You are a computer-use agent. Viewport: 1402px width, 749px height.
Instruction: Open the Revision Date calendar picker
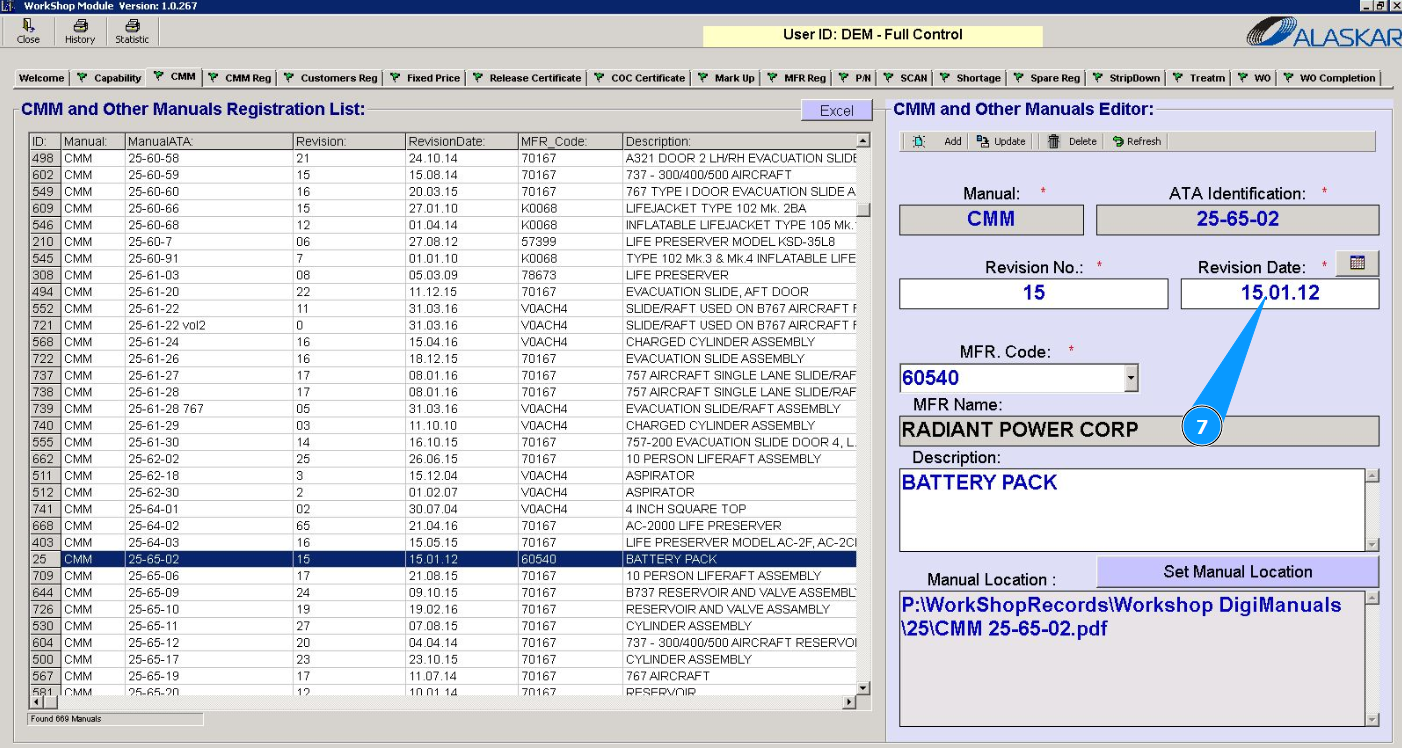(1357, 263)
